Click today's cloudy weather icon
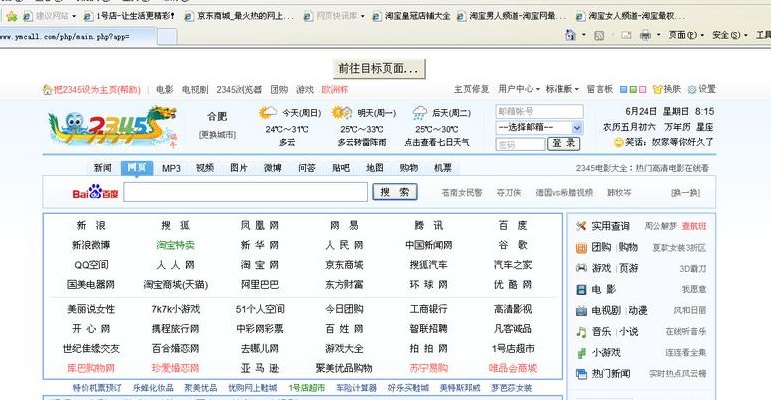The image size is (771, 400). click(x=267, y=113)
